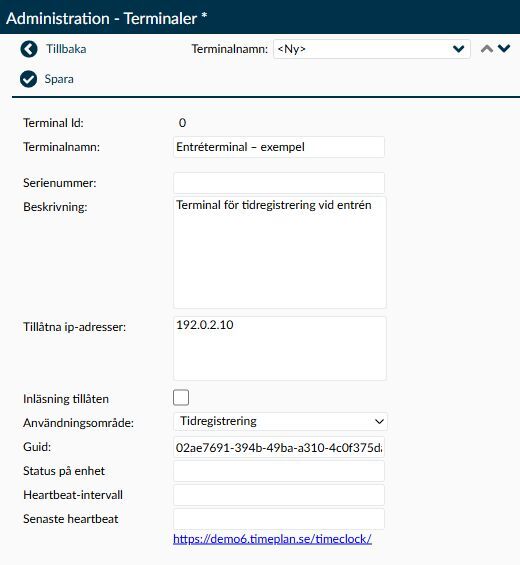Click the Terminal Id value 0

pos(182,123)
